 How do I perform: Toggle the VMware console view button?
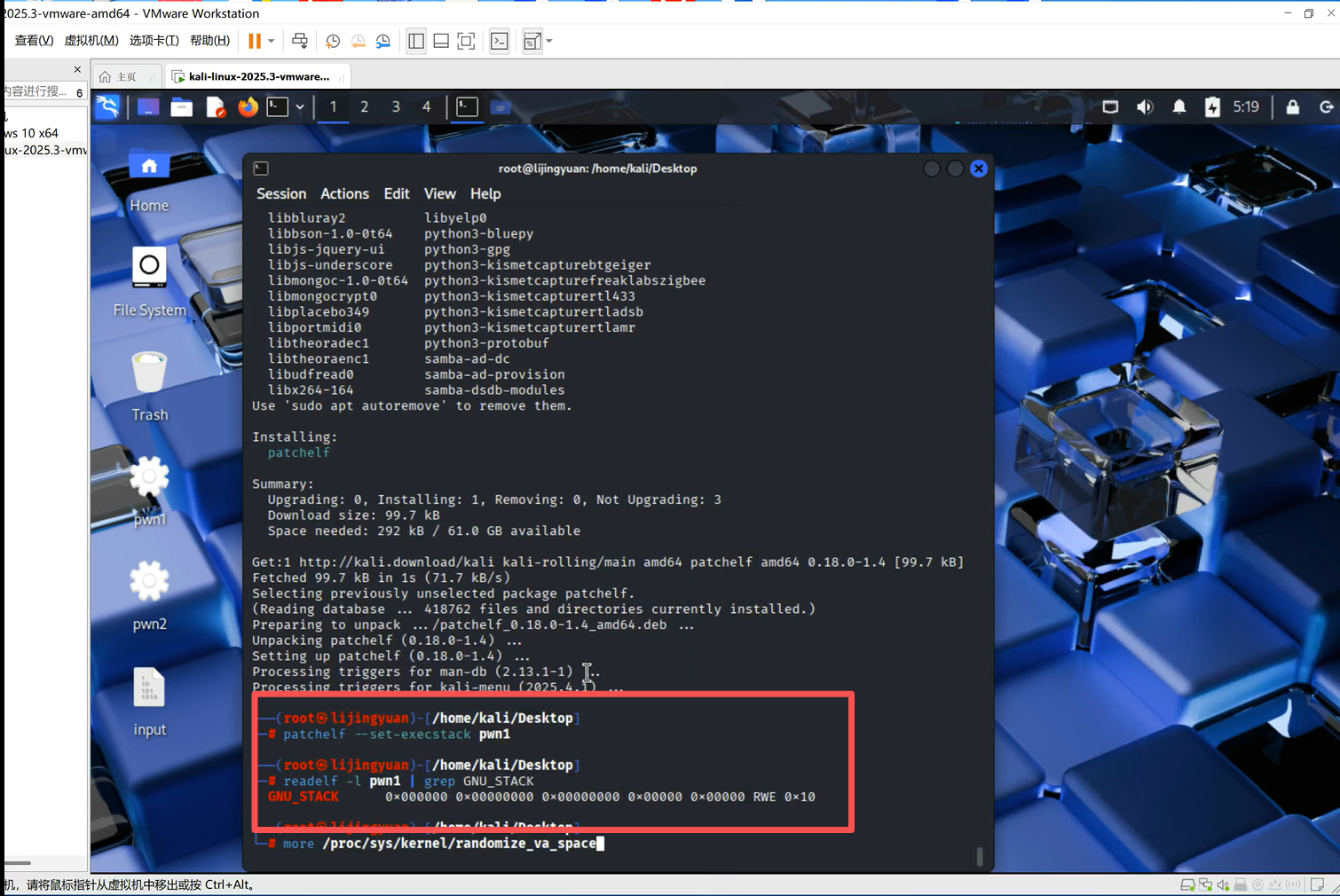500,41
